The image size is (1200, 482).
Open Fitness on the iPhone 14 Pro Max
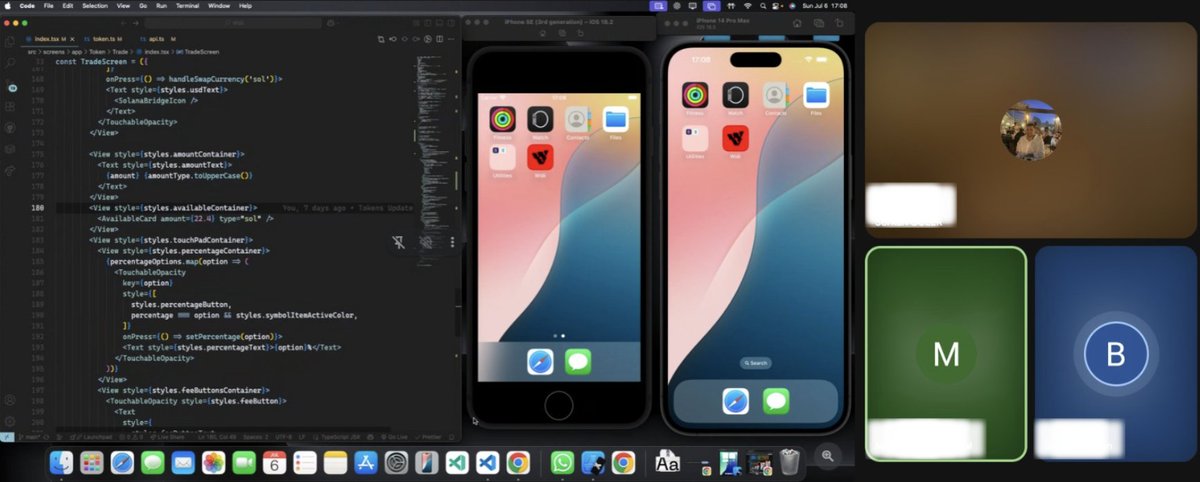[x=695, y=95]
